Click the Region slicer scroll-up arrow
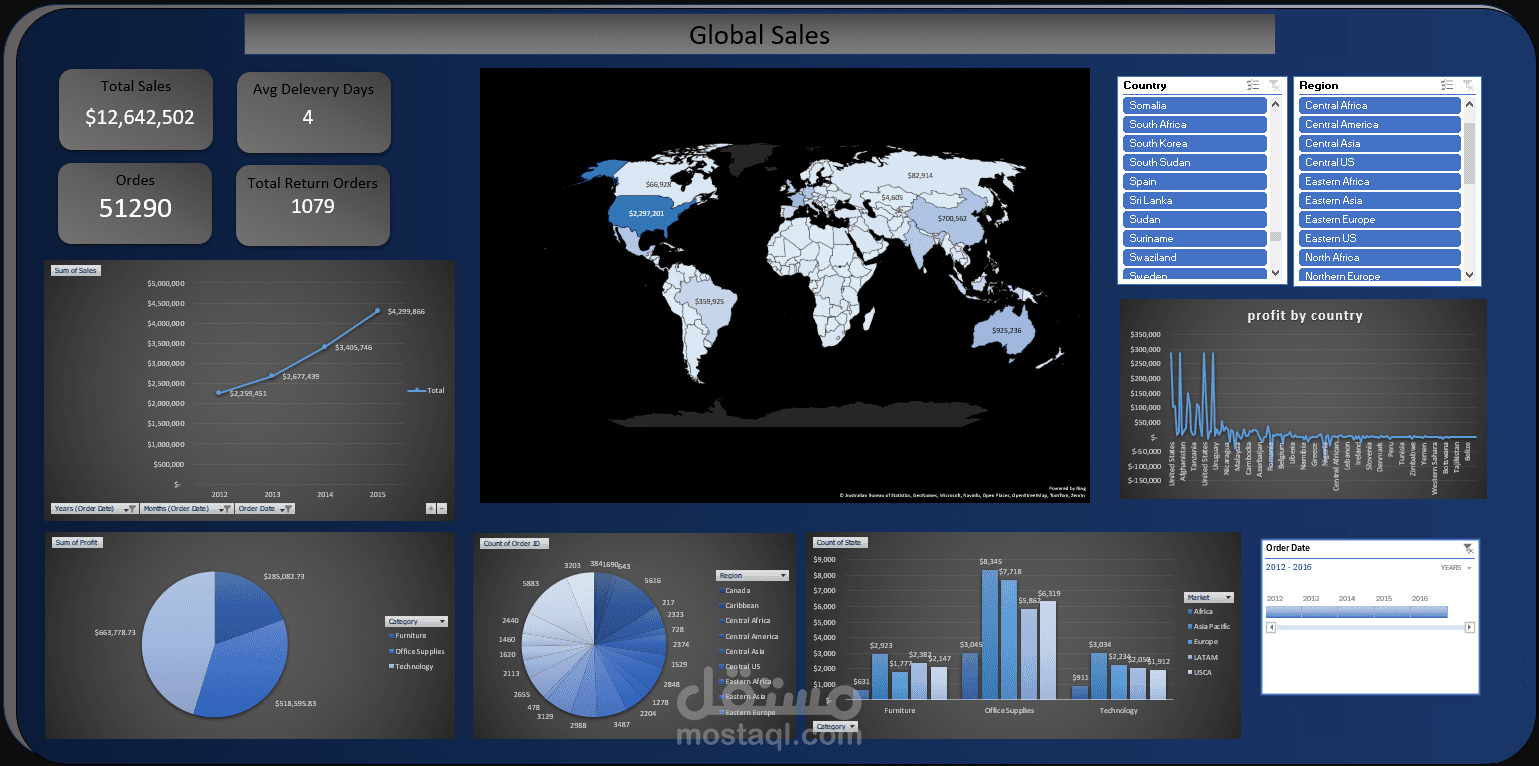Image resolution: width=1539 pixels, height=766 pixels. coord(1469,104)
